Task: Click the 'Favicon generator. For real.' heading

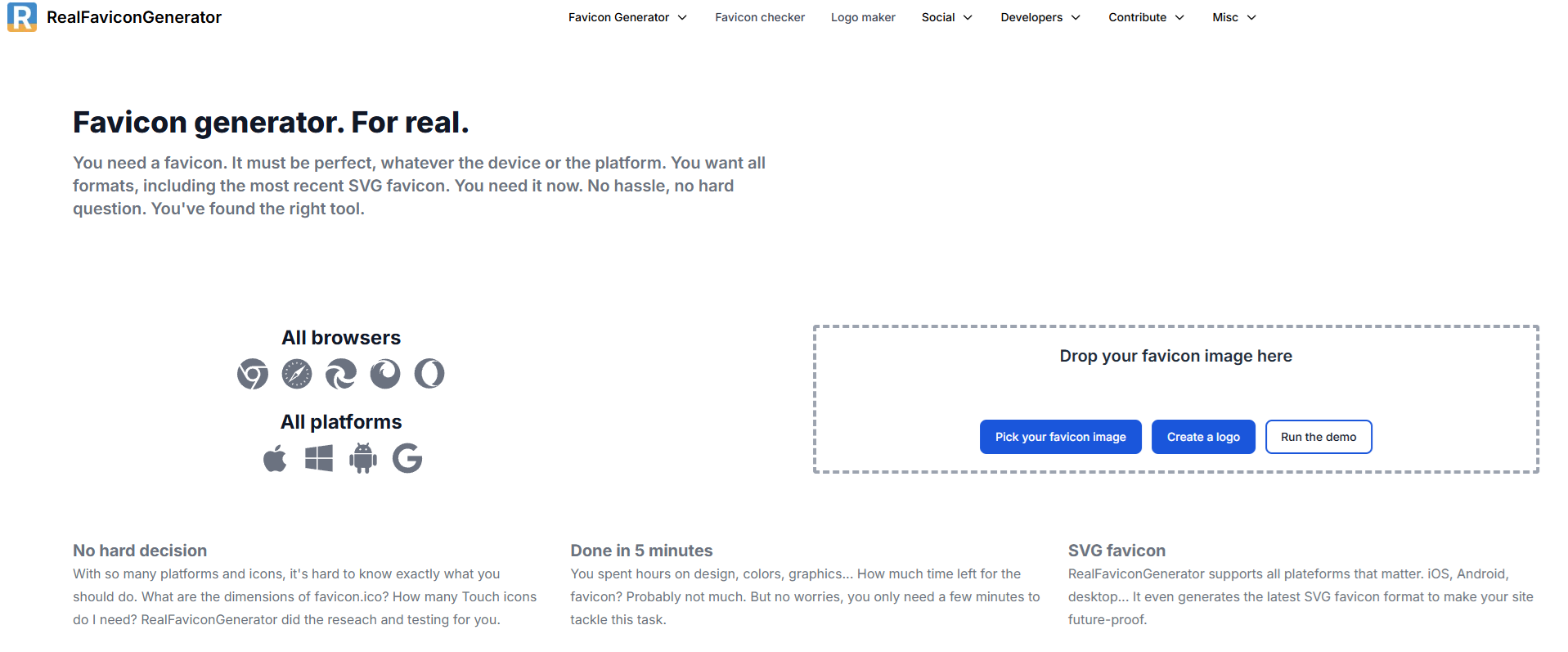Action: point(271,123)
